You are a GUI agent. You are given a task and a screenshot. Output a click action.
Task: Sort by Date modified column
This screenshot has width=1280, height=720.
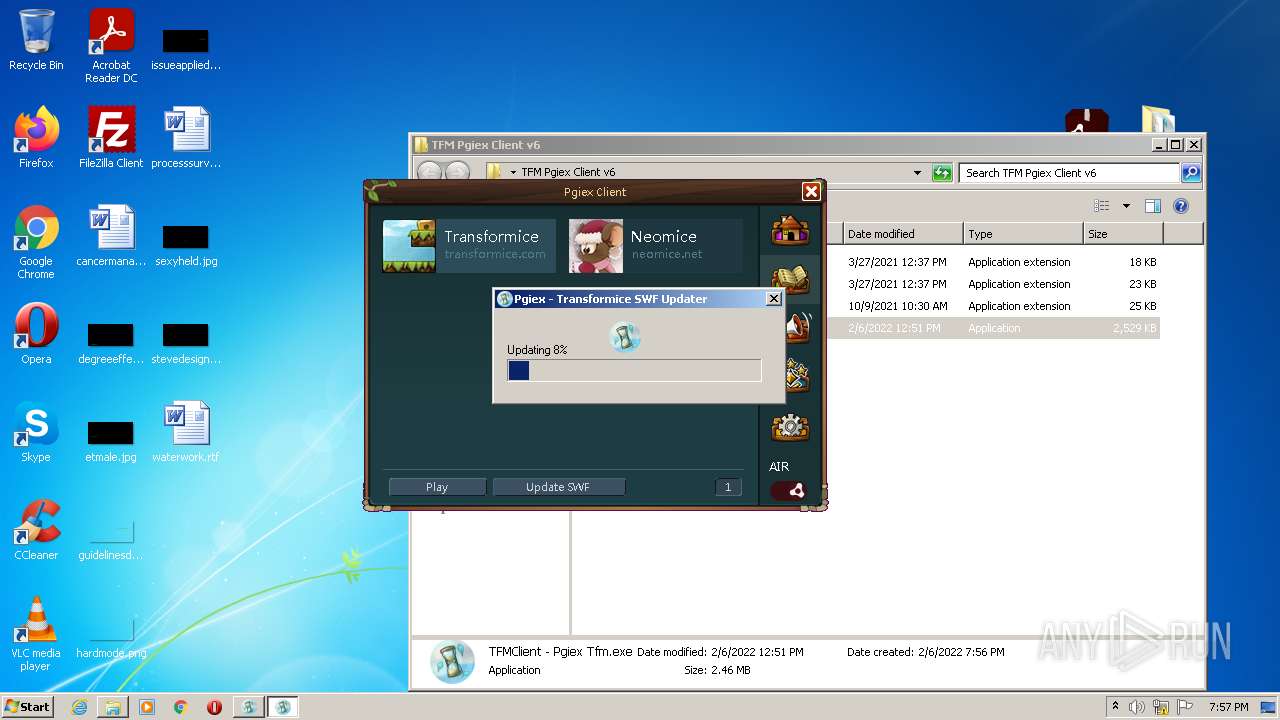tap(902, 234)
